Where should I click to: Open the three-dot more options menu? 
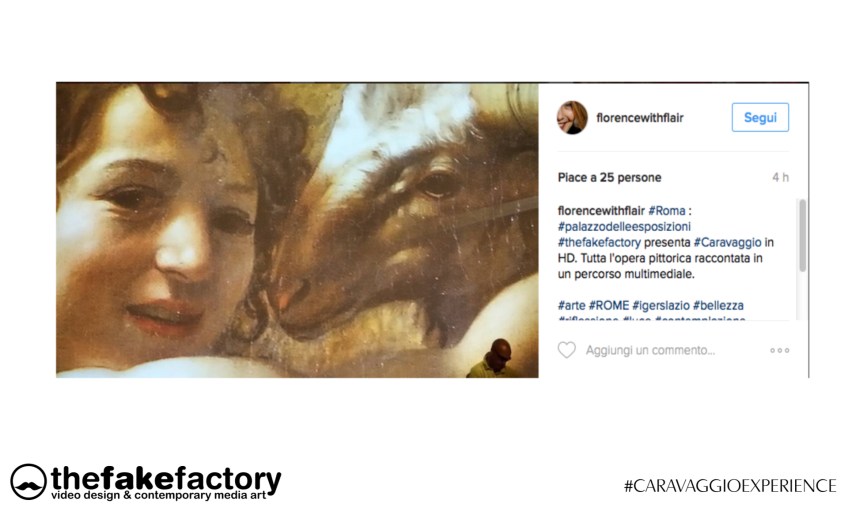click(779, 351)
